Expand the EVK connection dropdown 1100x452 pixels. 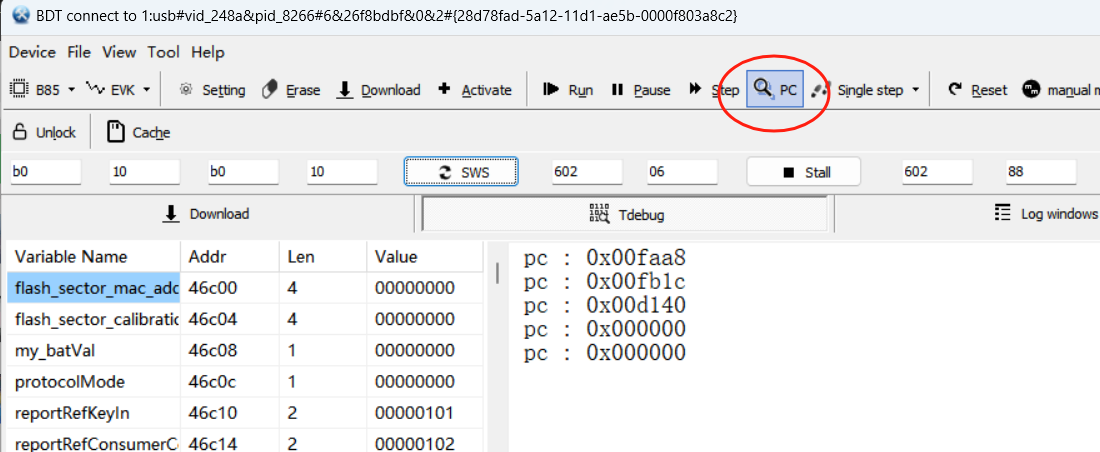147,90
